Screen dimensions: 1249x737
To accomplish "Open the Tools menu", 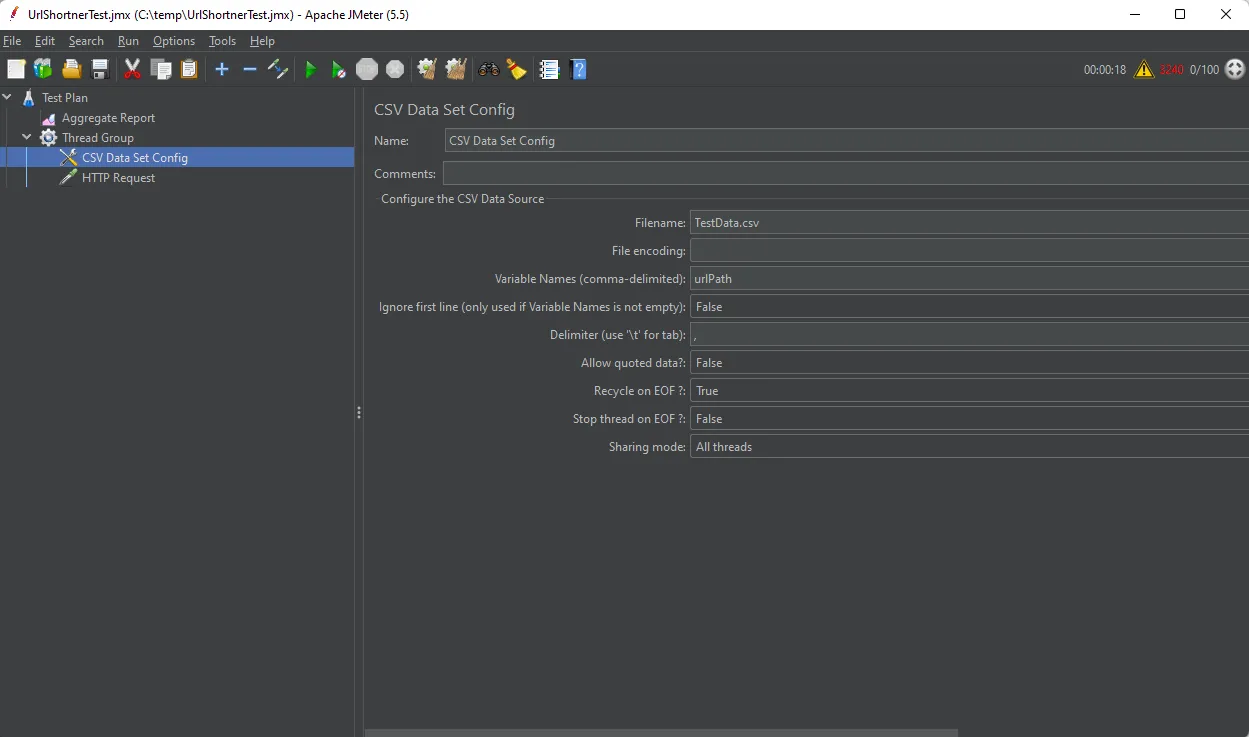I will 222,41.
